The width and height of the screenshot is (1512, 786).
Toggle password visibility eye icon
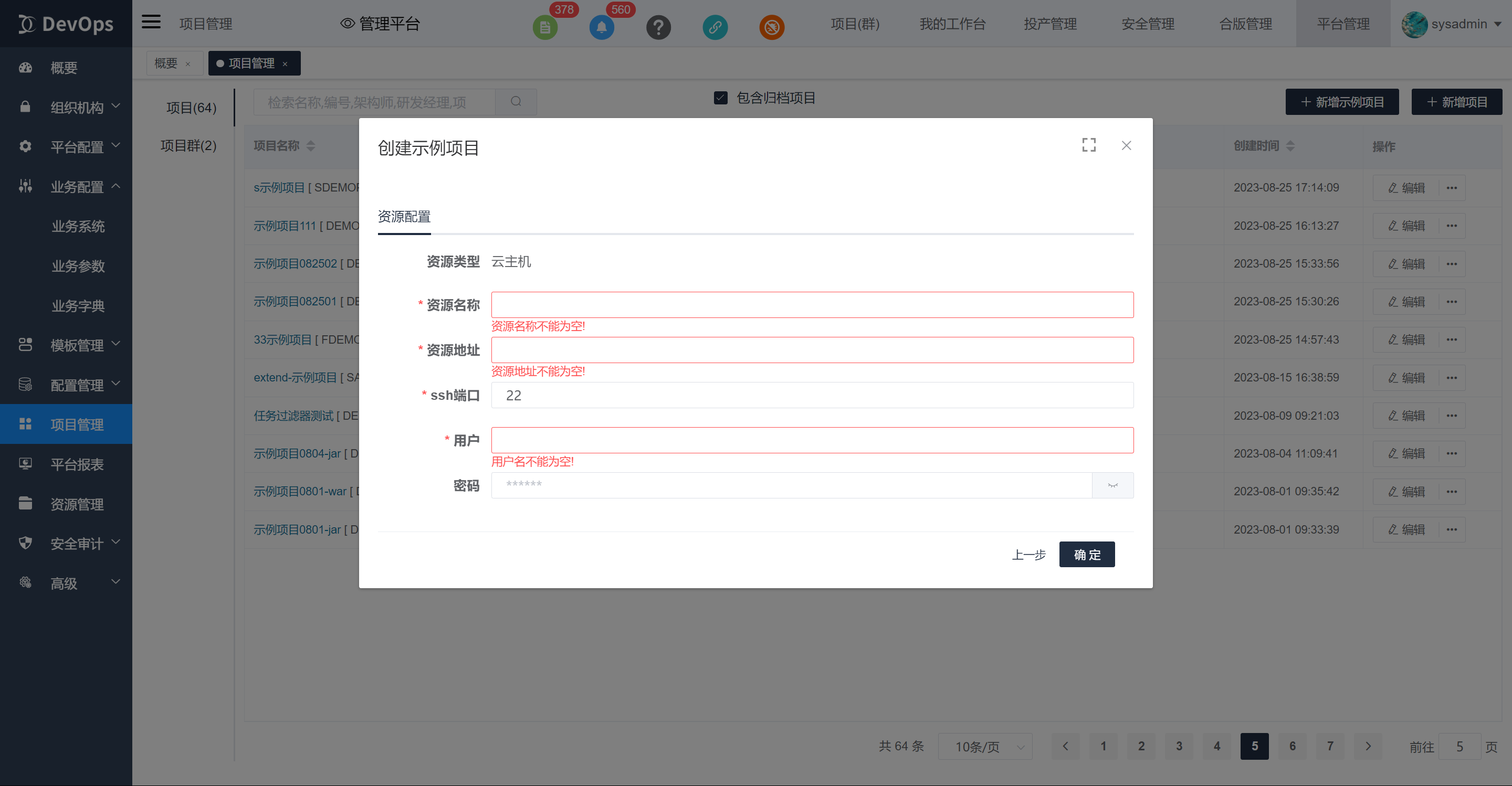click(1112, 485)
